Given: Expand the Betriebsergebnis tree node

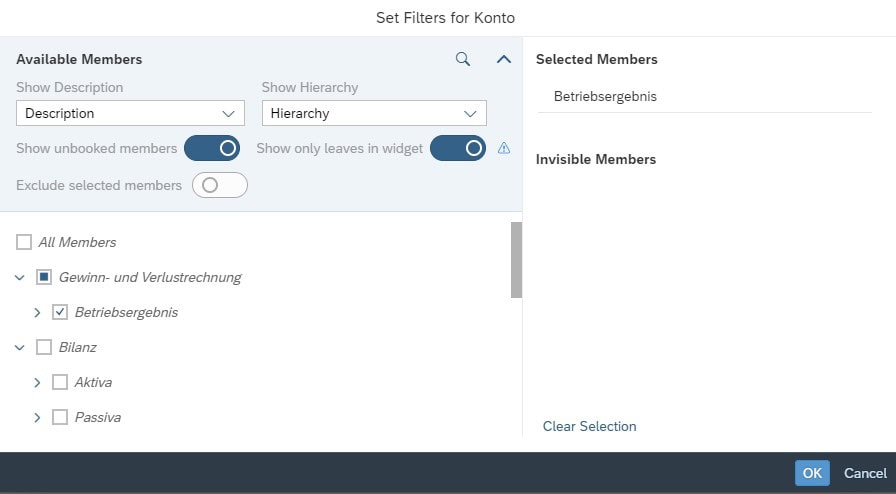Looking at the screenshot, I should click(37, 312).
